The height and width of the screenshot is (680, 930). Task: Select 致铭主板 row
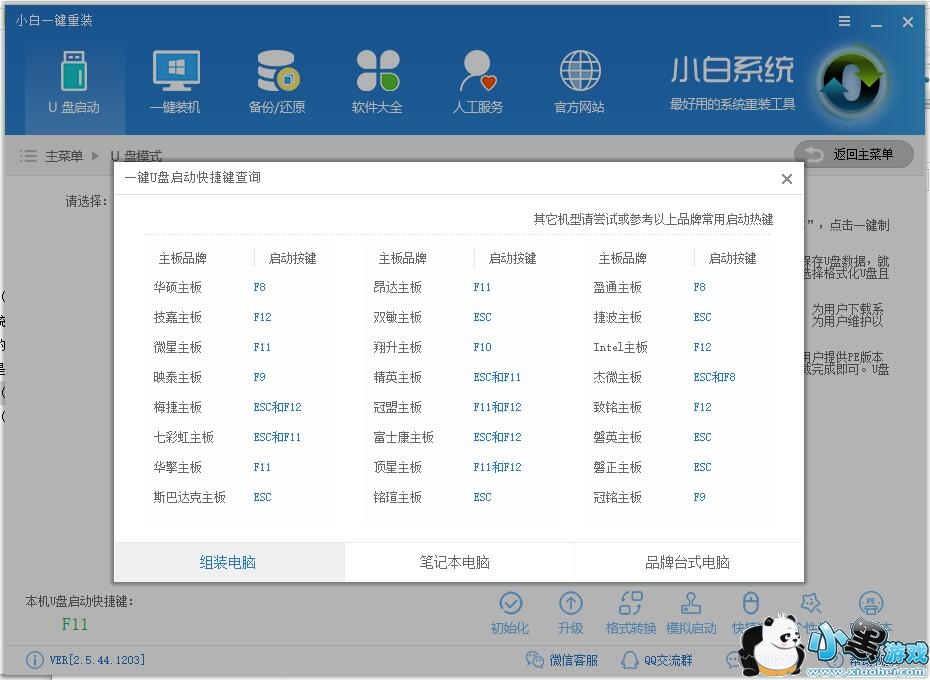(x=678, y=407)
